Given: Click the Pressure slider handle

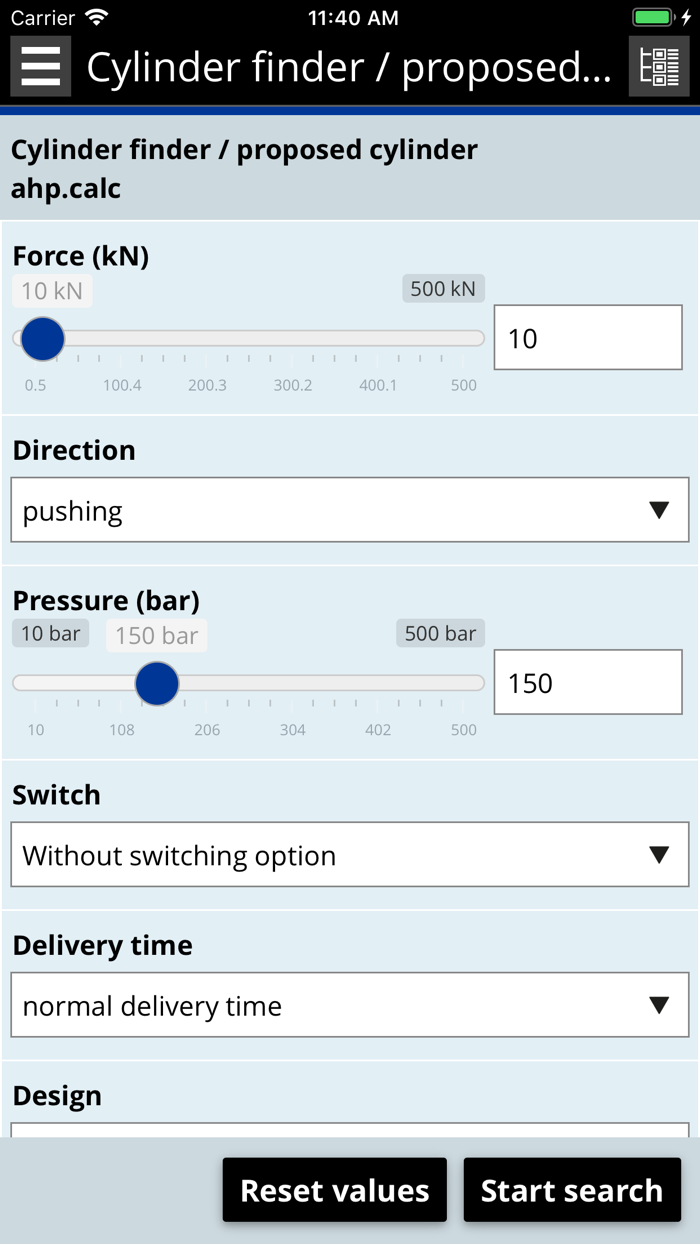Looking at the screenshot, I should coord(157,683).
